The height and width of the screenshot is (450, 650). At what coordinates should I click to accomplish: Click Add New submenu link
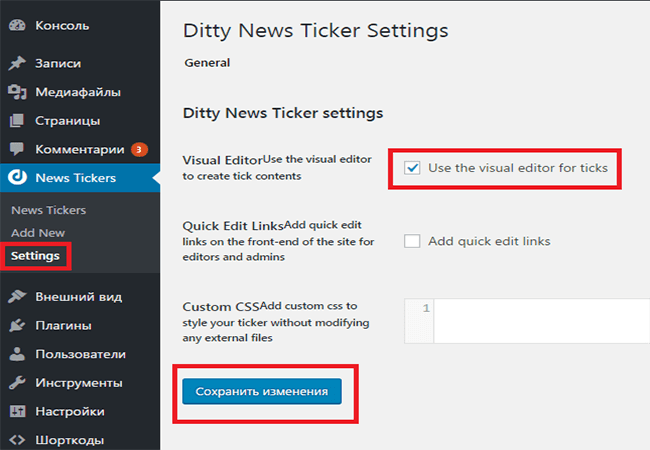[x=38, y=233]
